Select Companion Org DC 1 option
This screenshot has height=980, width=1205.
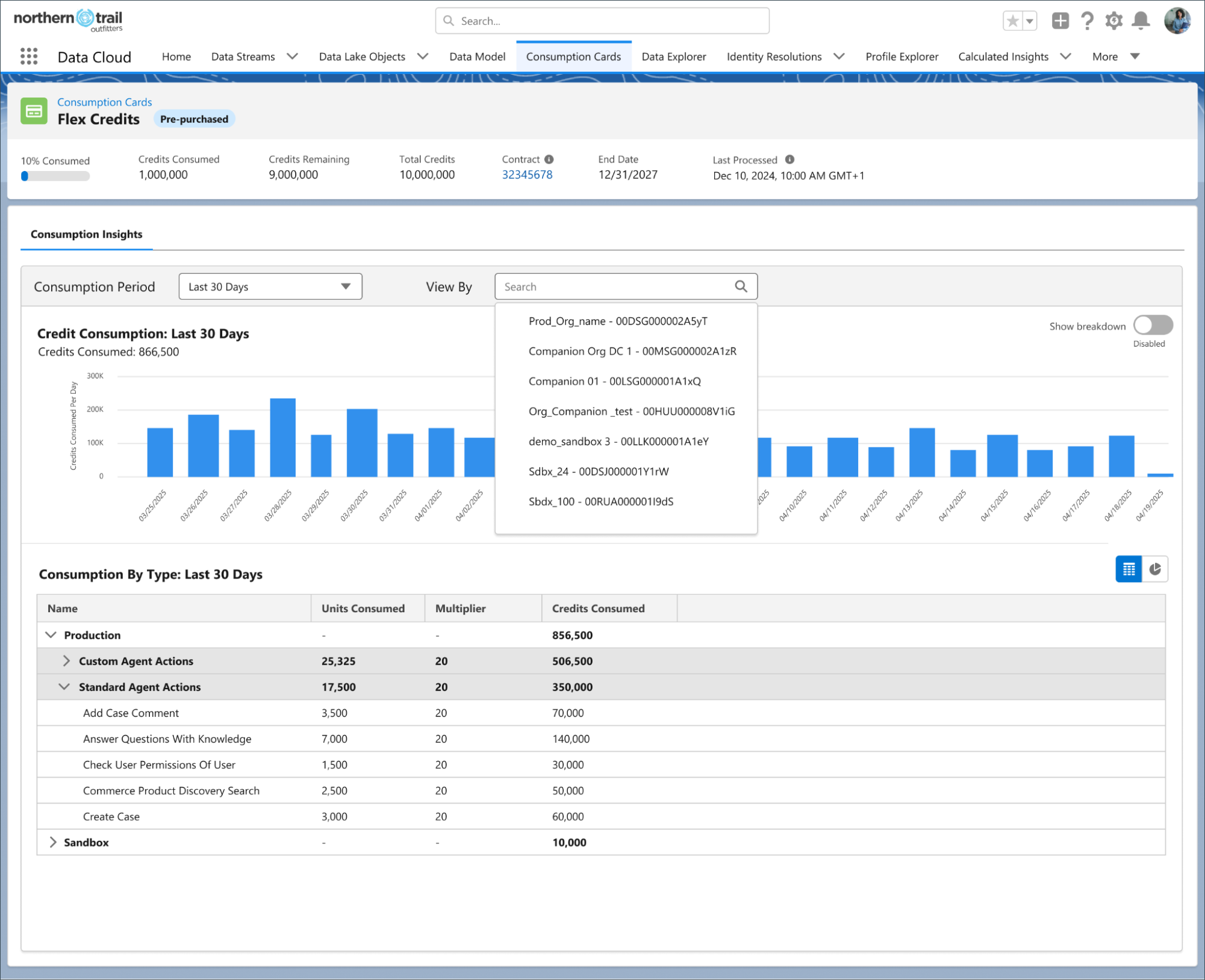pyautogui.click(x=626, y=351)
